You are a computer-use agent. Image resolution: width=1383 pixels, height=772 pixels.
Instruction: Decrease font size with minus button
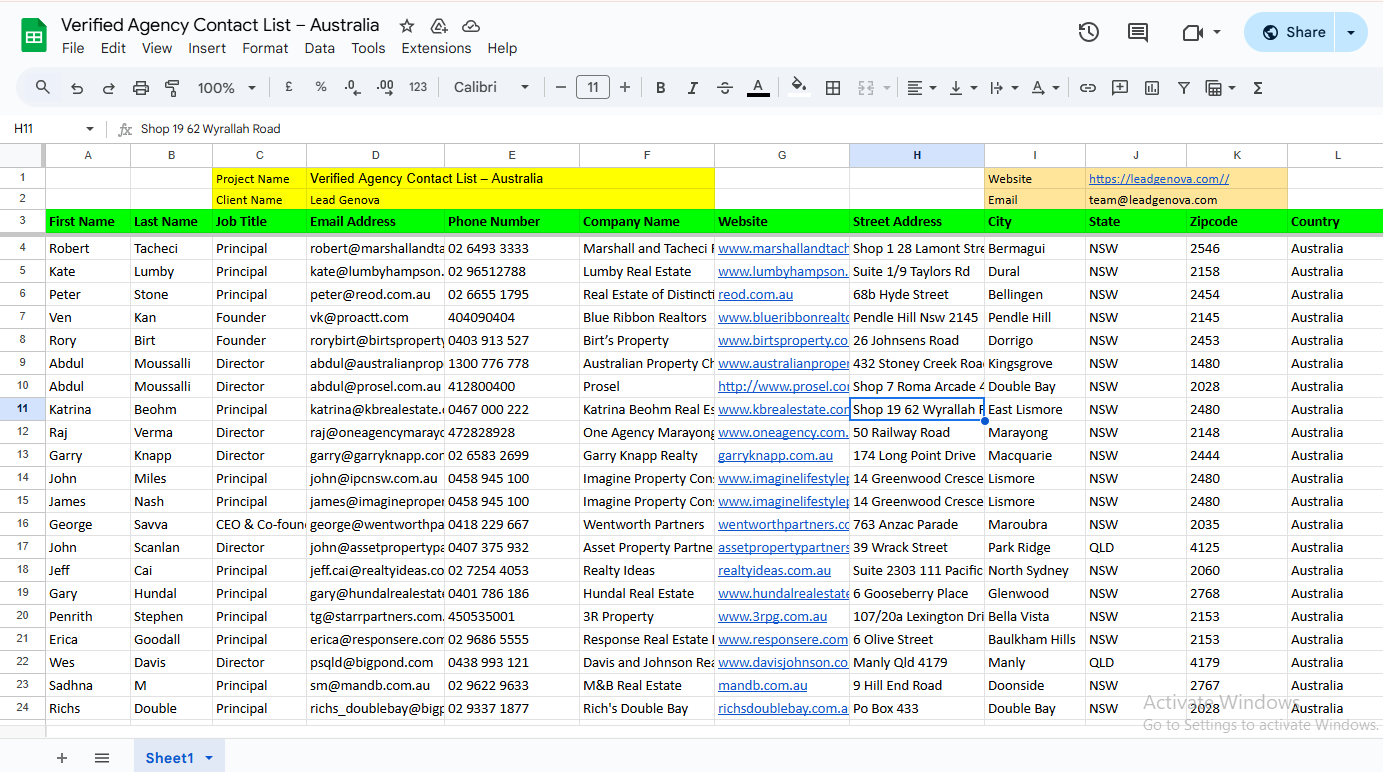pyautogui.click(x=561, y=88)
